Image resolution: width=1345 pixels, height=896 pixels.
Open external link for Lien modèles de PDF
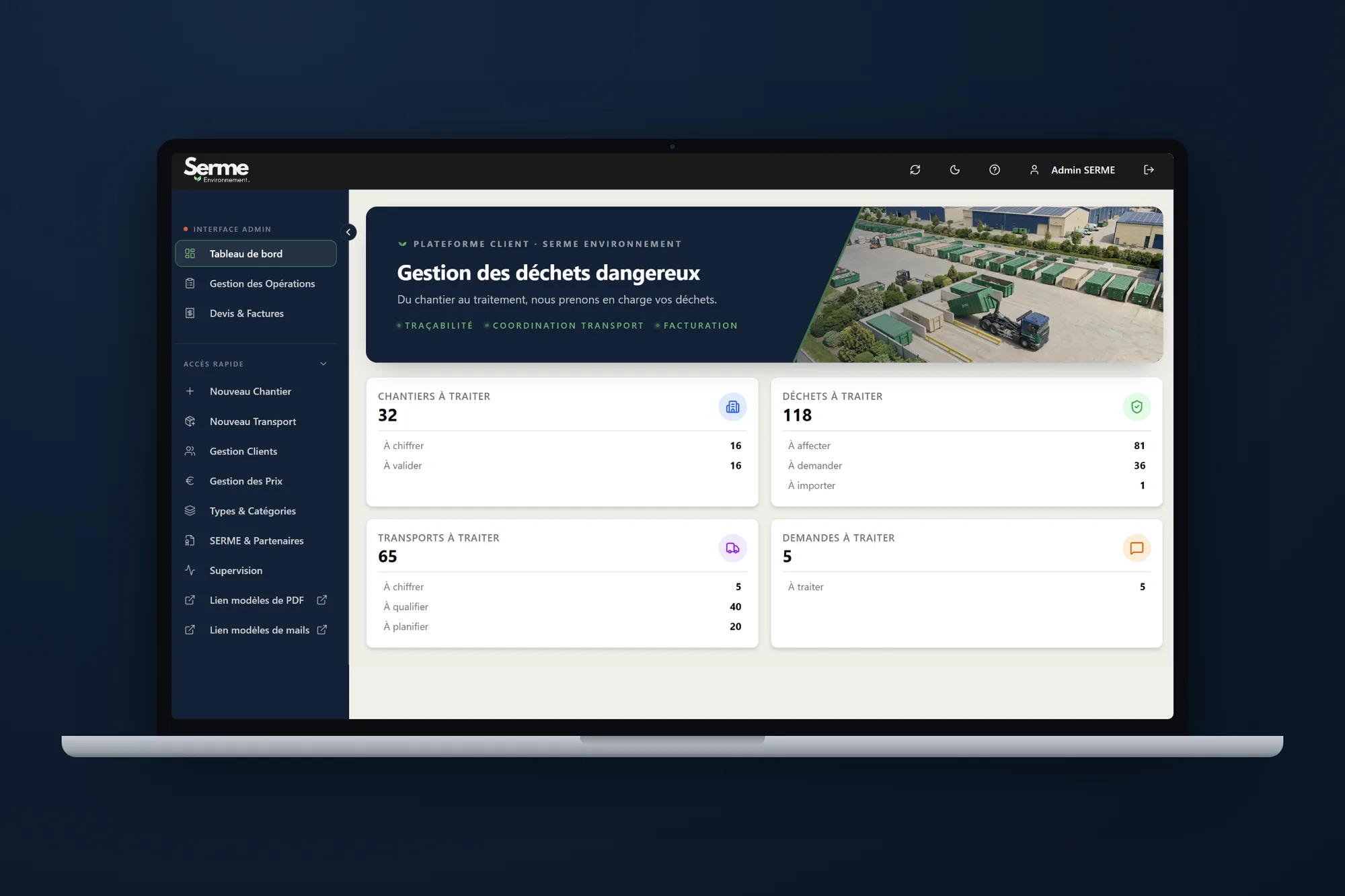tap(322, 600)
